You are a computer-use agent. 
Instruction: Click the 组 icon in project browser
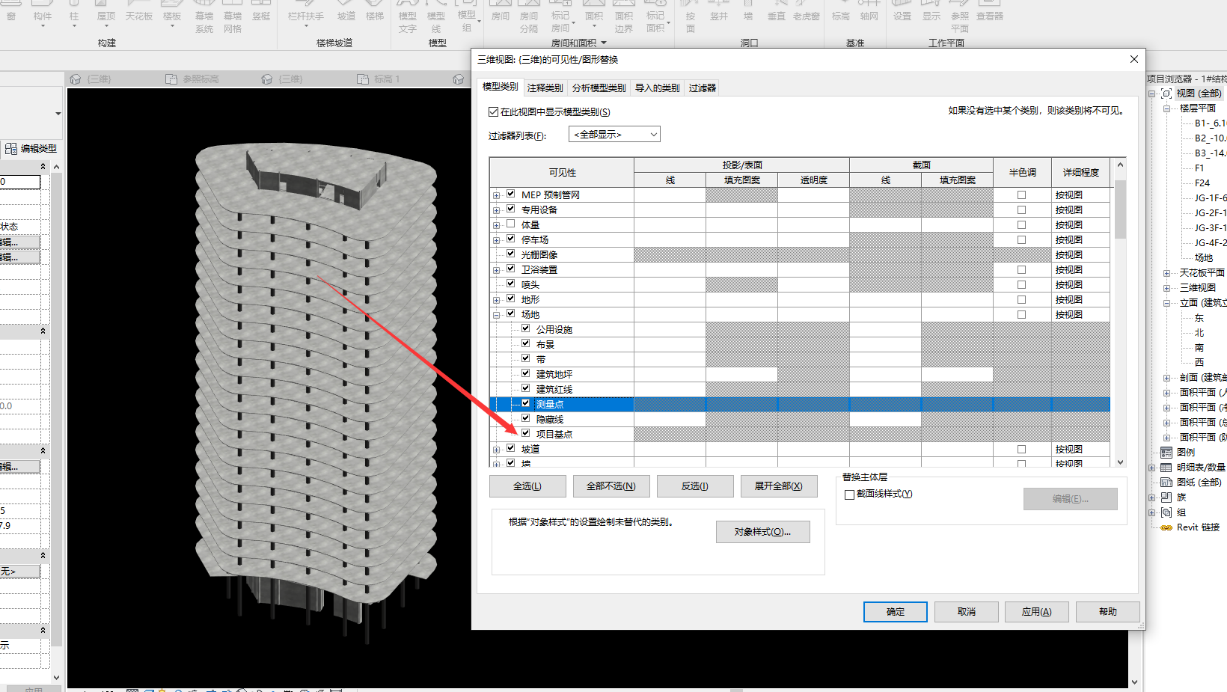pyautogui.click(x=1166, y=512)
